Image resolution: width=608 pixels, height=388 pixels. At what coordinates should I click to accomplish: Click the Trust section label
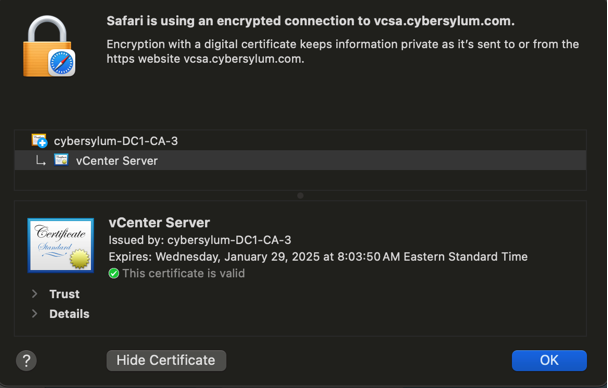point(64,294)
